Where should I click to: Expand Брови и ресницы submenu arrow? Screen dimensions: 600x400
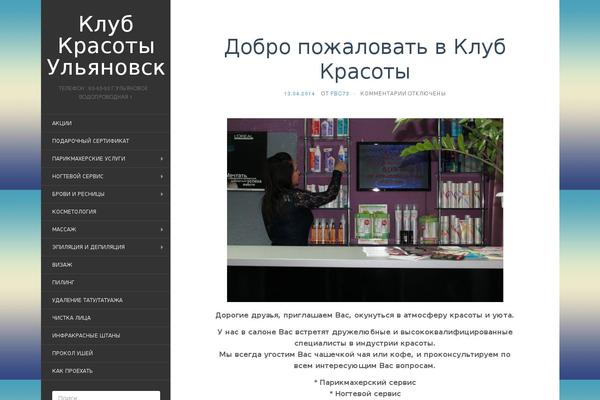(x=162, y=194)
